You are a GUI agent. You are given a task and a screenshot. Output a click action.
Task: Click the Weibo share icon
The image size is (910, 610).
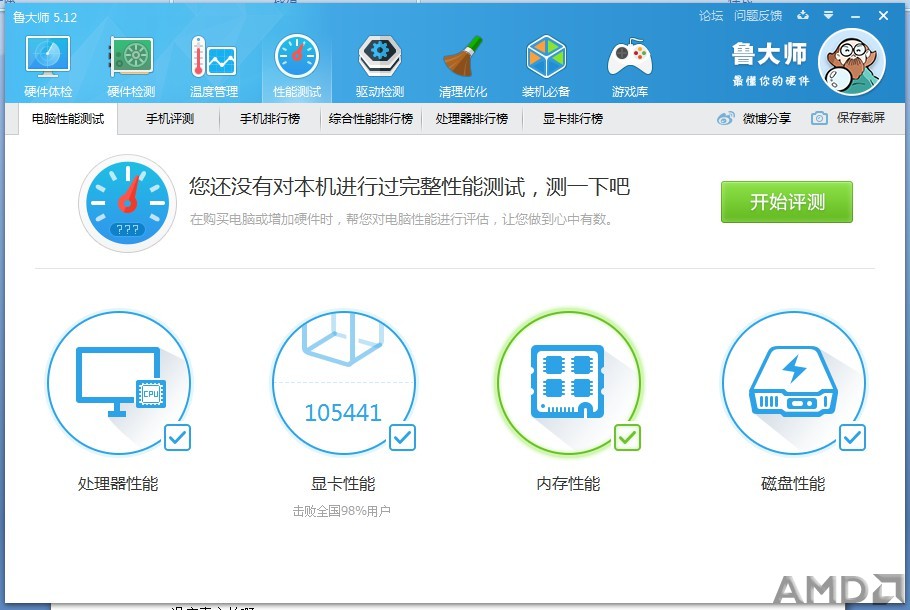coord(725,118)
